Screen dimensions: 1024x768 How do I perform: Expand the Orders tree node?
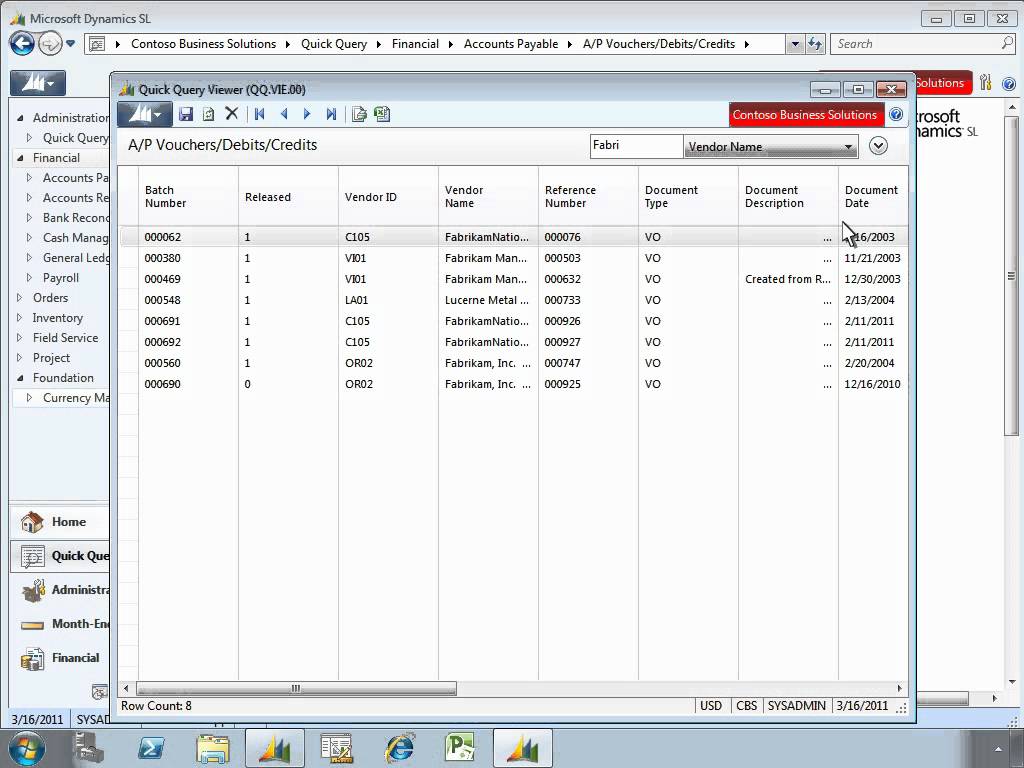(x=20, y=298)
